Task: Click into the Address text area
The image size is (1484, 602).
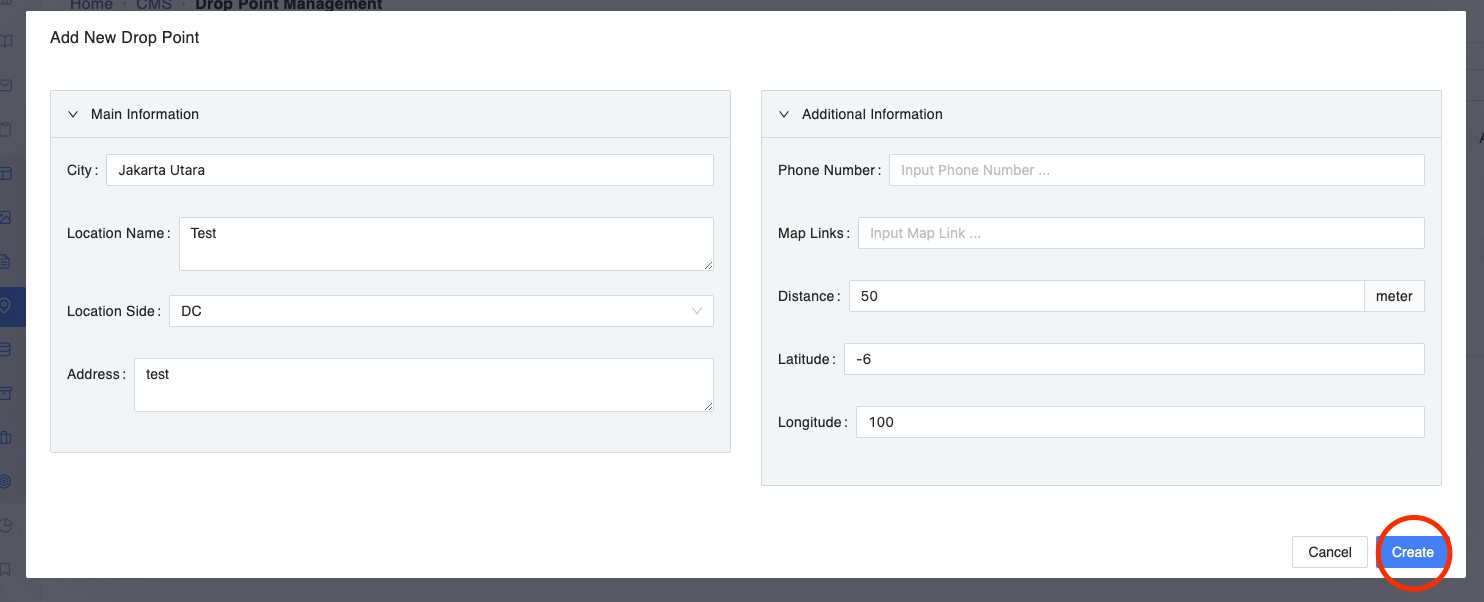Action: click(x=423, y=384)
